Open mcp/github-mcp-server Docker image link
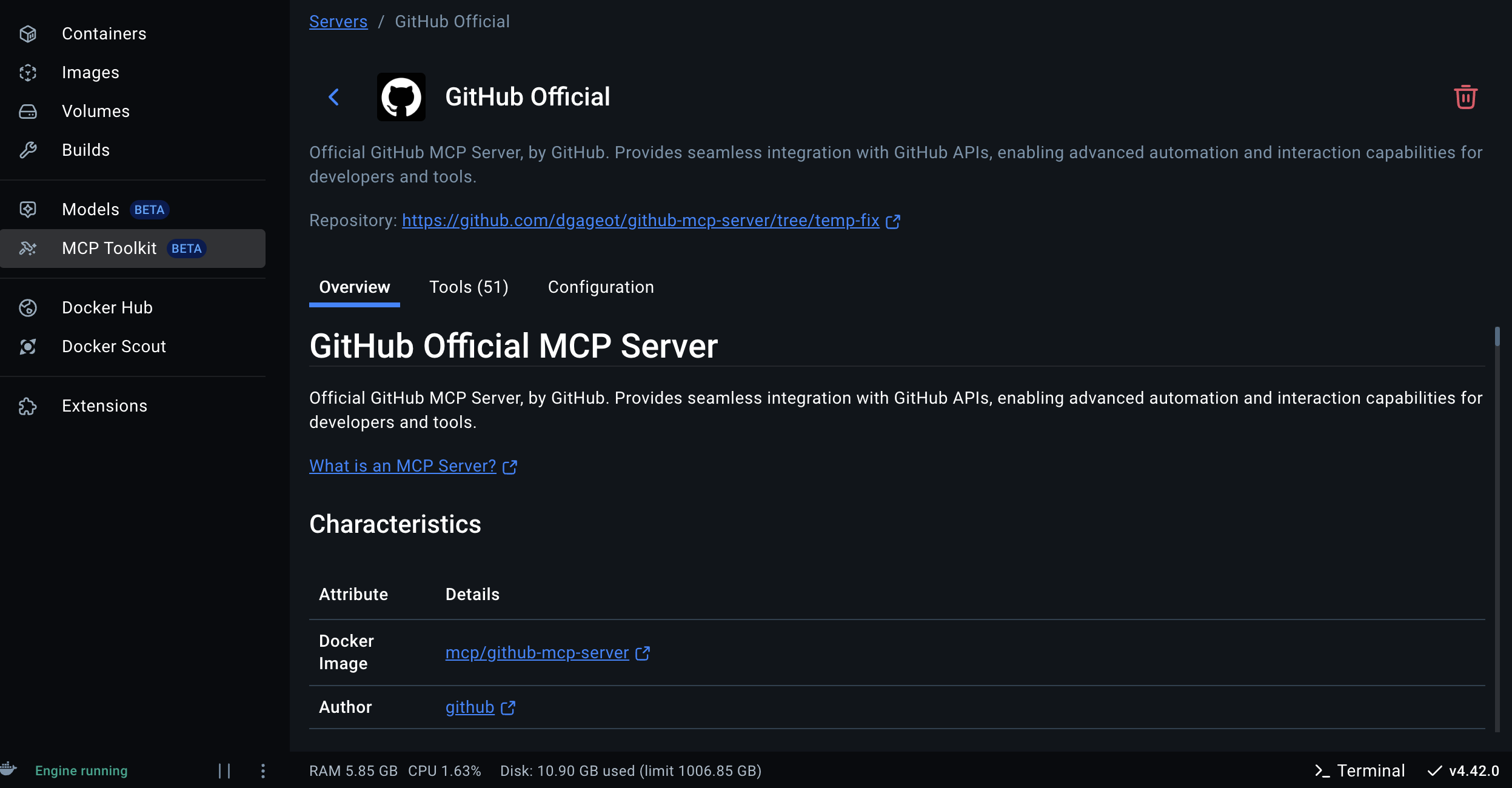The height and width of the screenshot is (788, 1512). click(537, 653)
